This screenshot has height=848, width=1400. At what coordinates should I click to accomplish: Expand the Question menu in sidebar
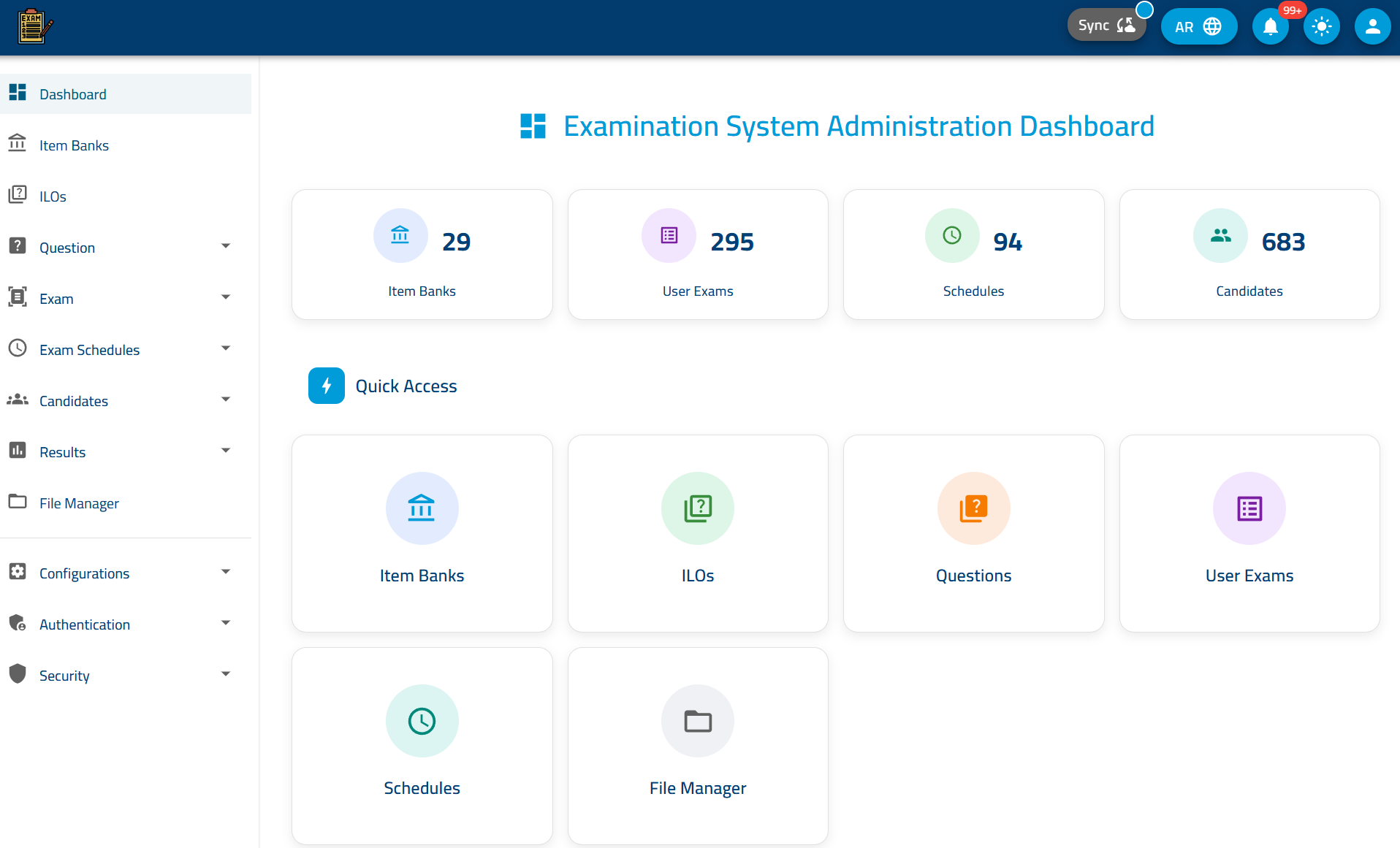coord(225,246)
